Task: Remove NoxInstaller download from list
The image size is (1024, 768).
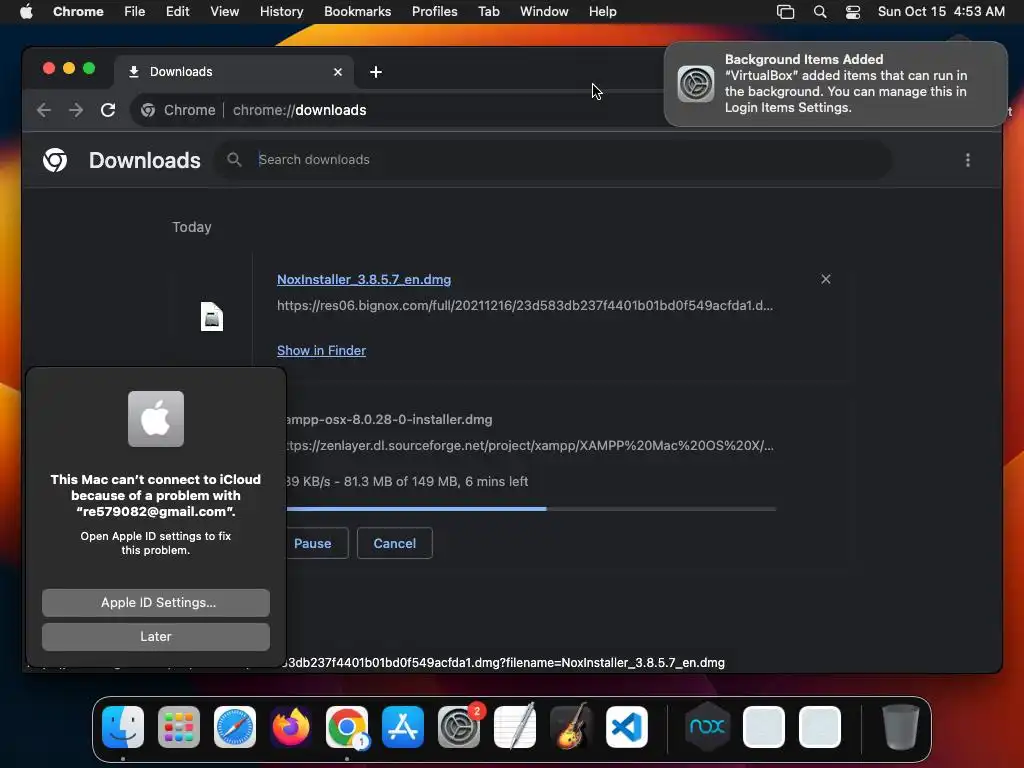Action: click(825, 280)
